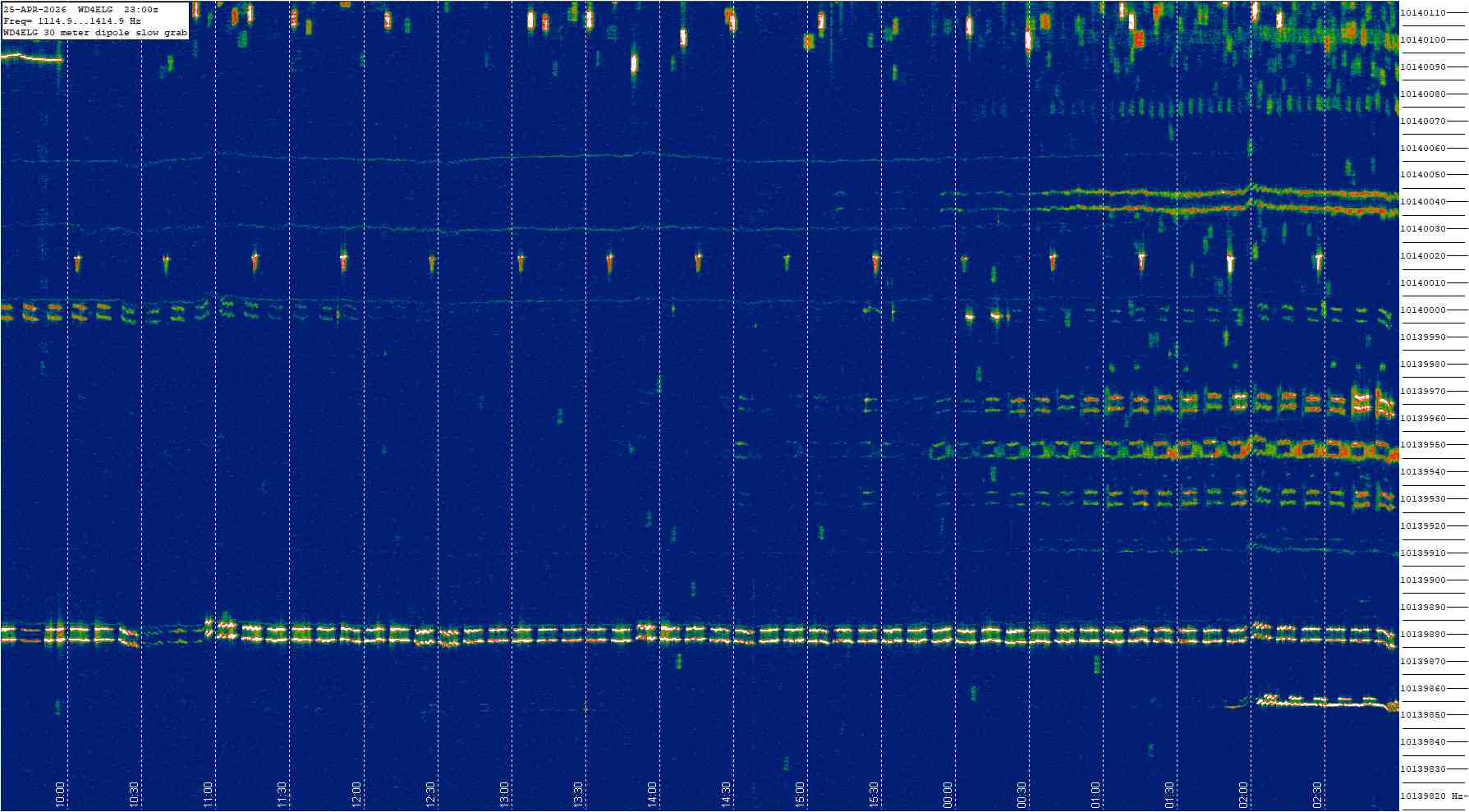
Task: Click the 11:00 time label
Action: pyautogui.click(x=208, y=794)
